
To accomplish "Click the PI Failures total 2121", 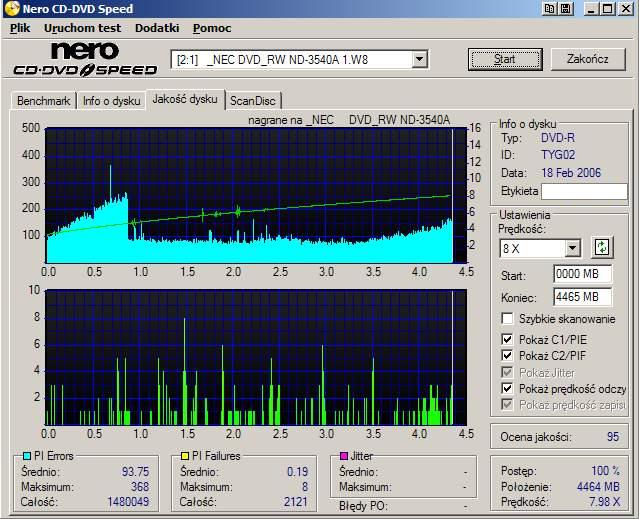I will [295, 501].
